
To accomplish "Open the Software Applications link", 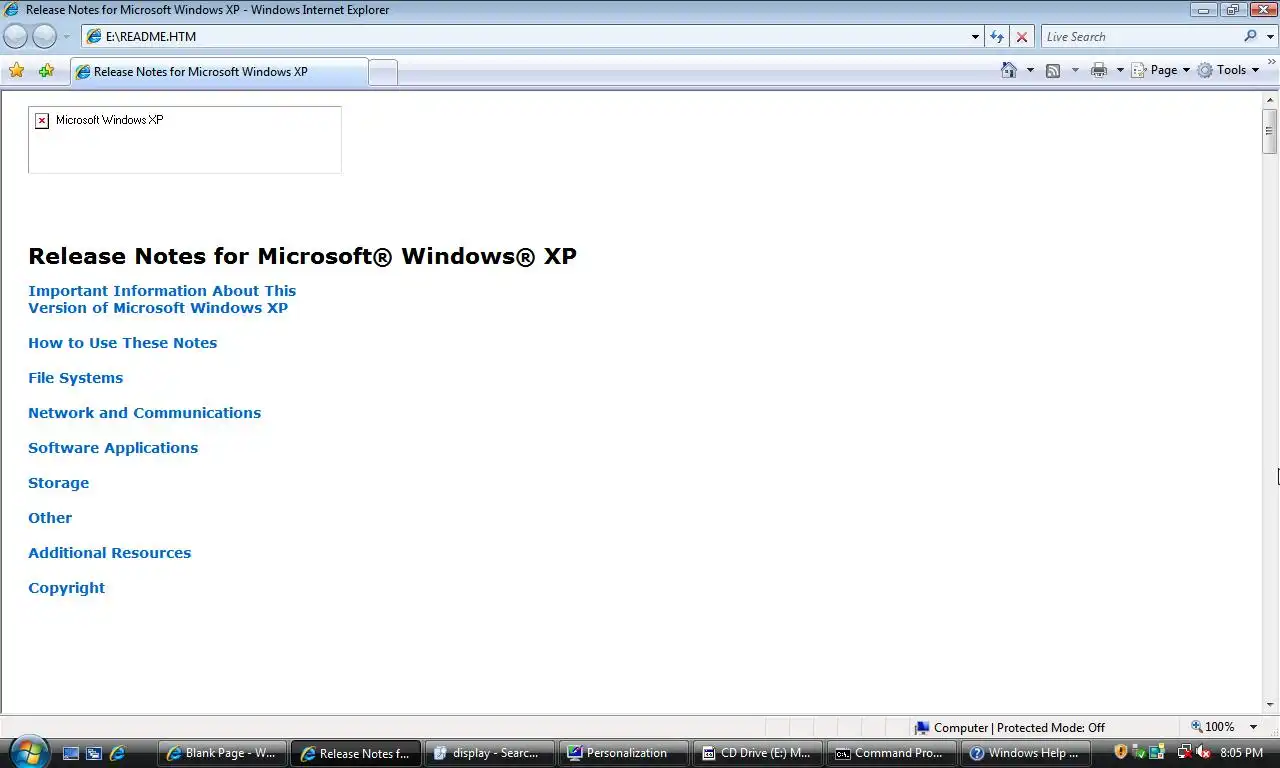I will pyautogui.click(x=113, y=448).
